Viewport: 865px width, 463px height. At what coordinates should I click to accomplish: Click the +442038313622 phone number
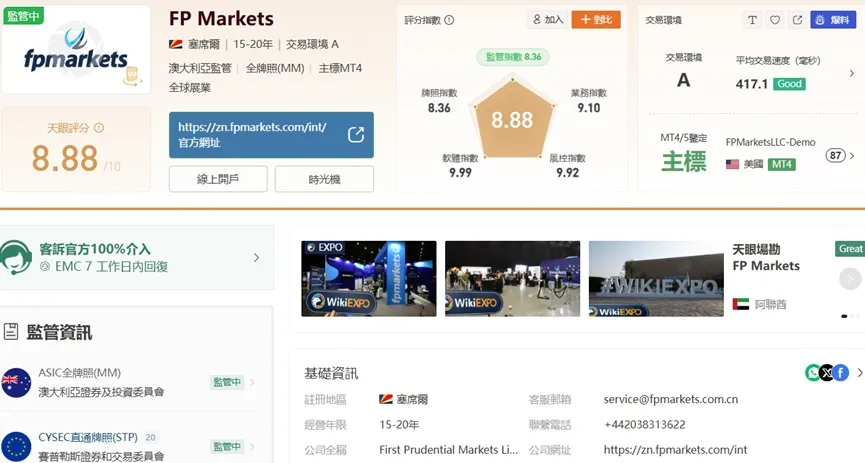644,424
